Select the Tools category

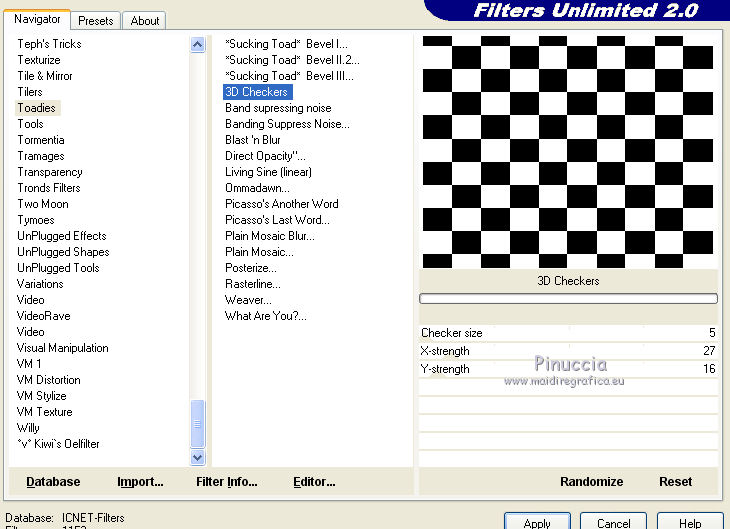30,124
